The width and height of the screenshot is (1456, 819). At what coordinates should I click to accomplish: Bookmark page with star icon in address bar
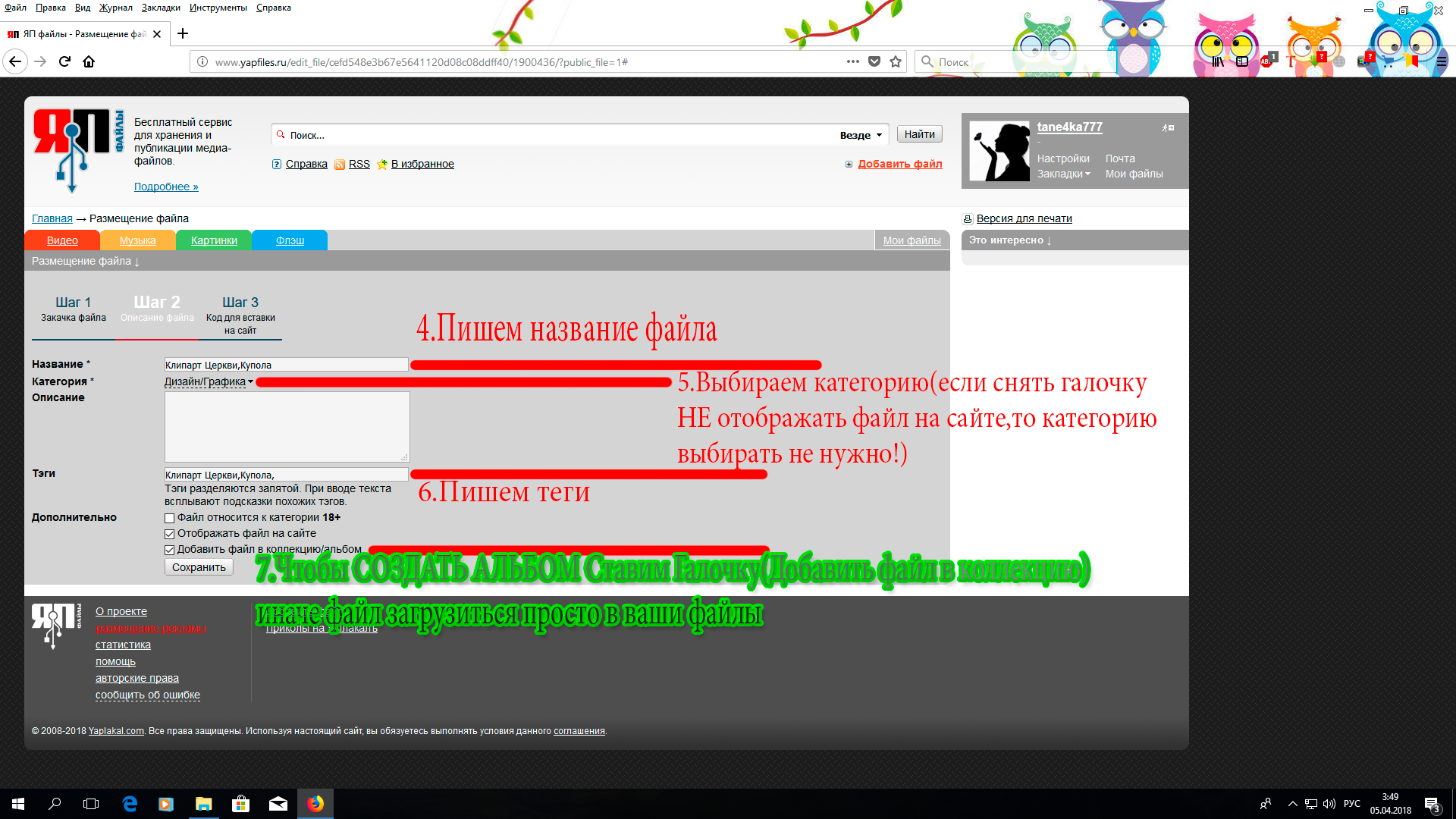[896, 61]
